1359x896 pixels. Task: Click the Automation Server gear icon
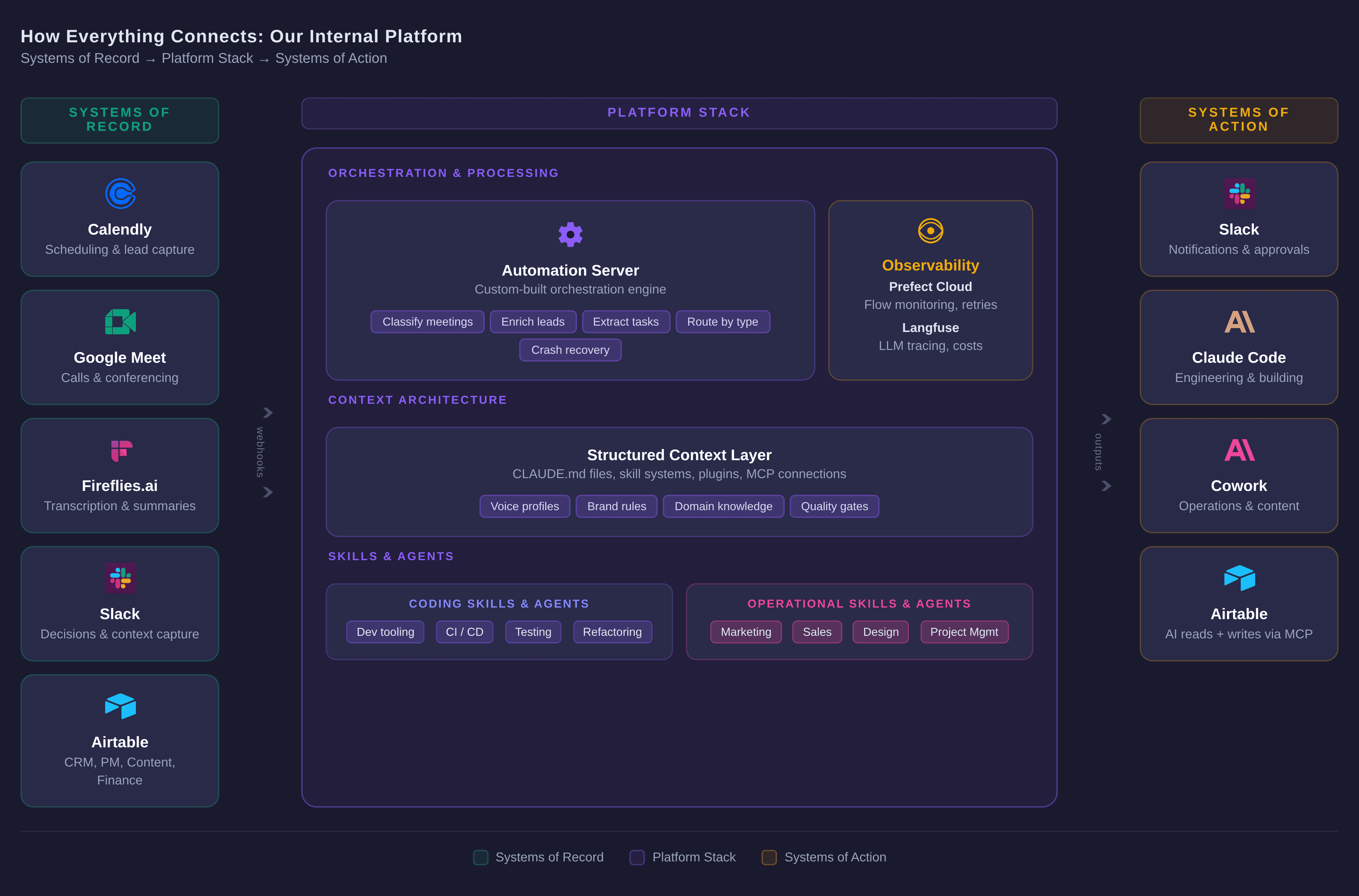tap(570, 234)
